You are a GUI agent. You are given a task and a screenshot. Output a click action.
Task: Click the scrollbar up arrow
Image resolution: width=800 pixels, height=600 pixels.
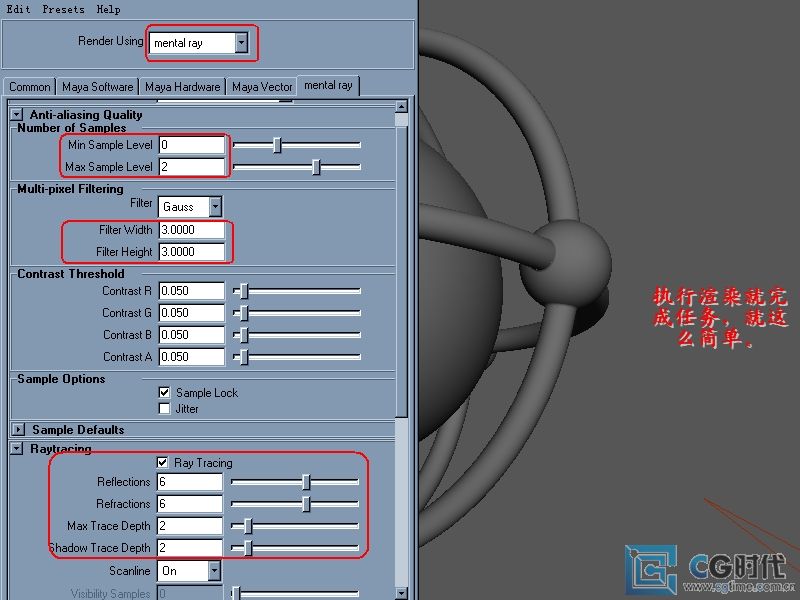pos(402,107)
